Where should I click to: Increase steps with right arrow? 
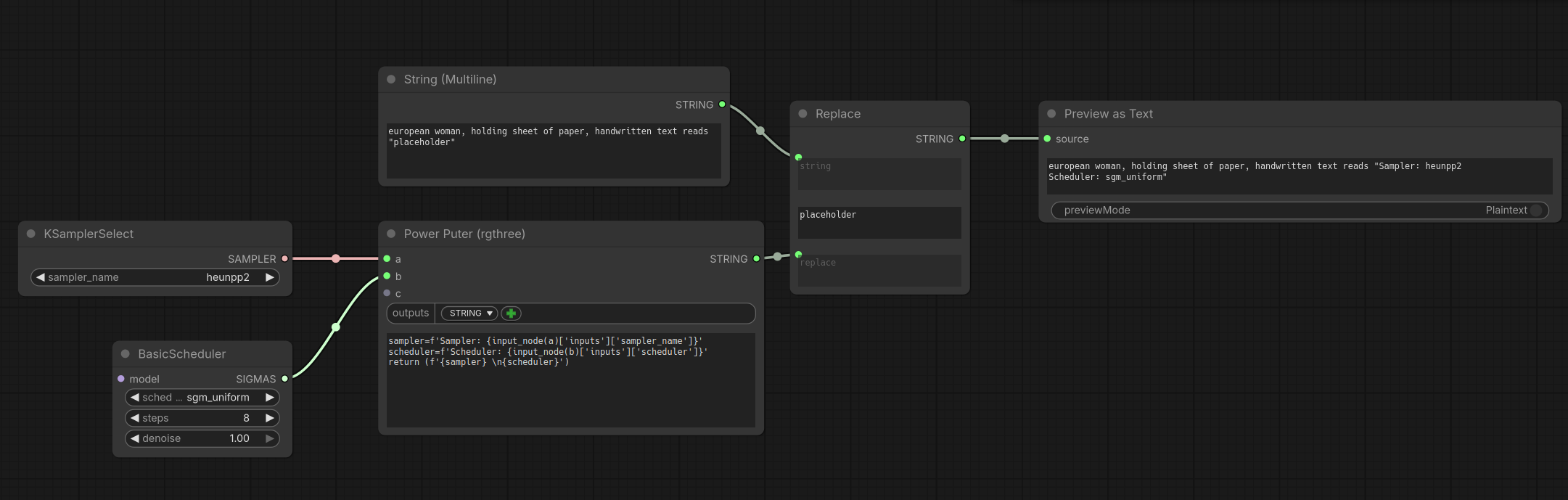[270, 418]
